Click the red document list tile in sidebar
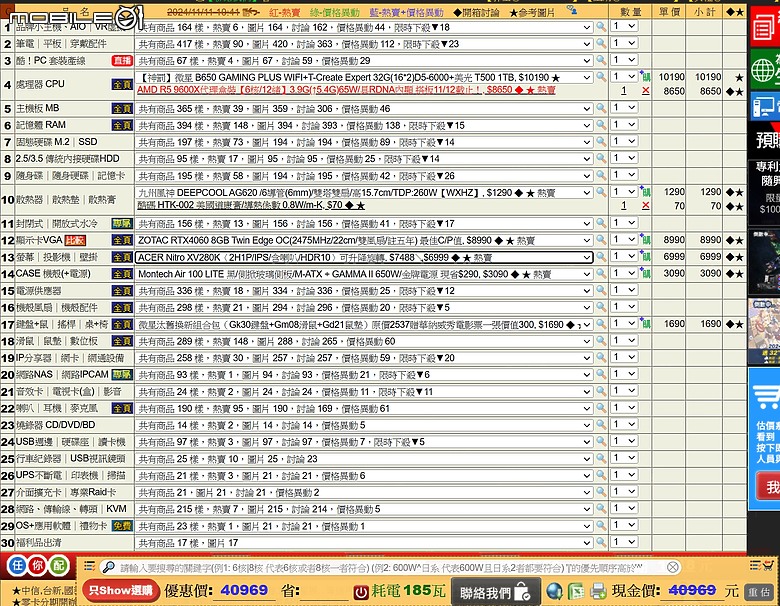The width and height of the screenshot is (780, 606). point(765,27)
